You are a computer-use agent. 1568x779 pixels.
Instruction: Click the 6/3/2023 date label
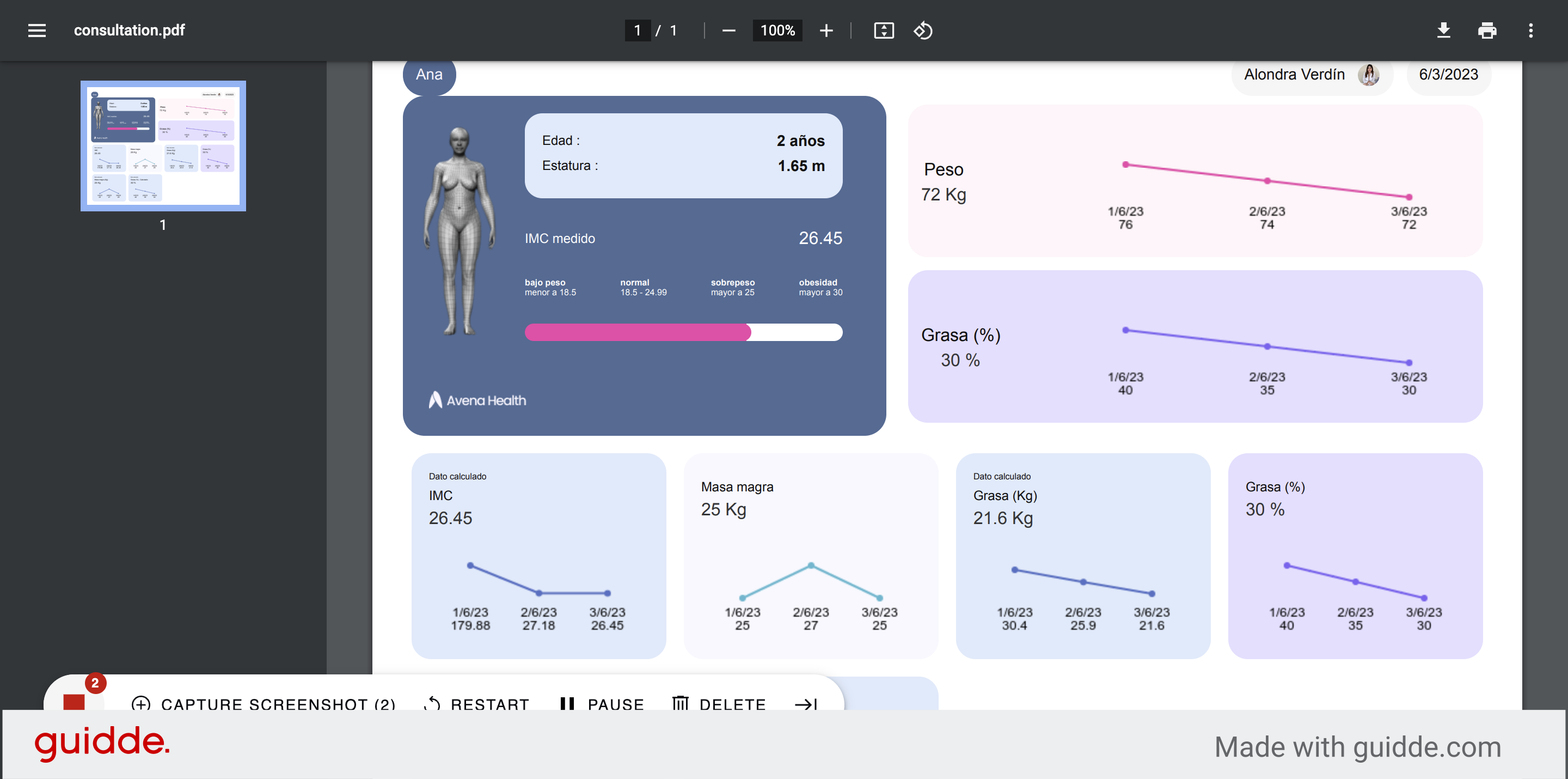pyautogui.click(x=1449, y=75)
